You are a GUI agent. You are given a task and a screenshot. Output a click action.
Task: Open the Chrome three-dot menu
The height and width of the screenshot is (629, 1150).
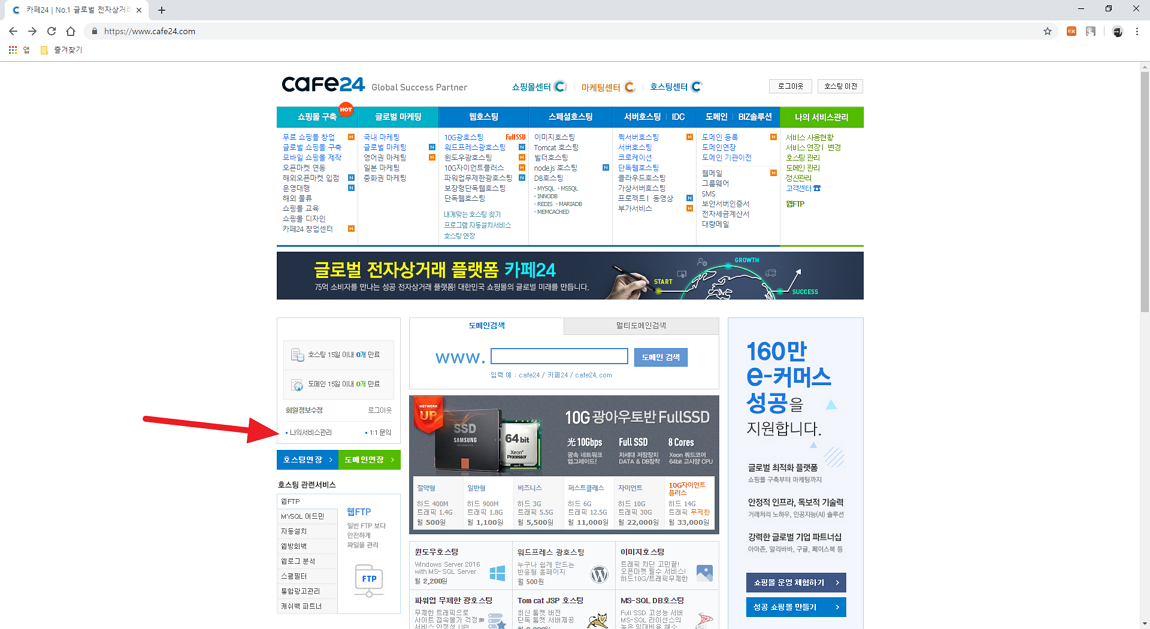1137,32
